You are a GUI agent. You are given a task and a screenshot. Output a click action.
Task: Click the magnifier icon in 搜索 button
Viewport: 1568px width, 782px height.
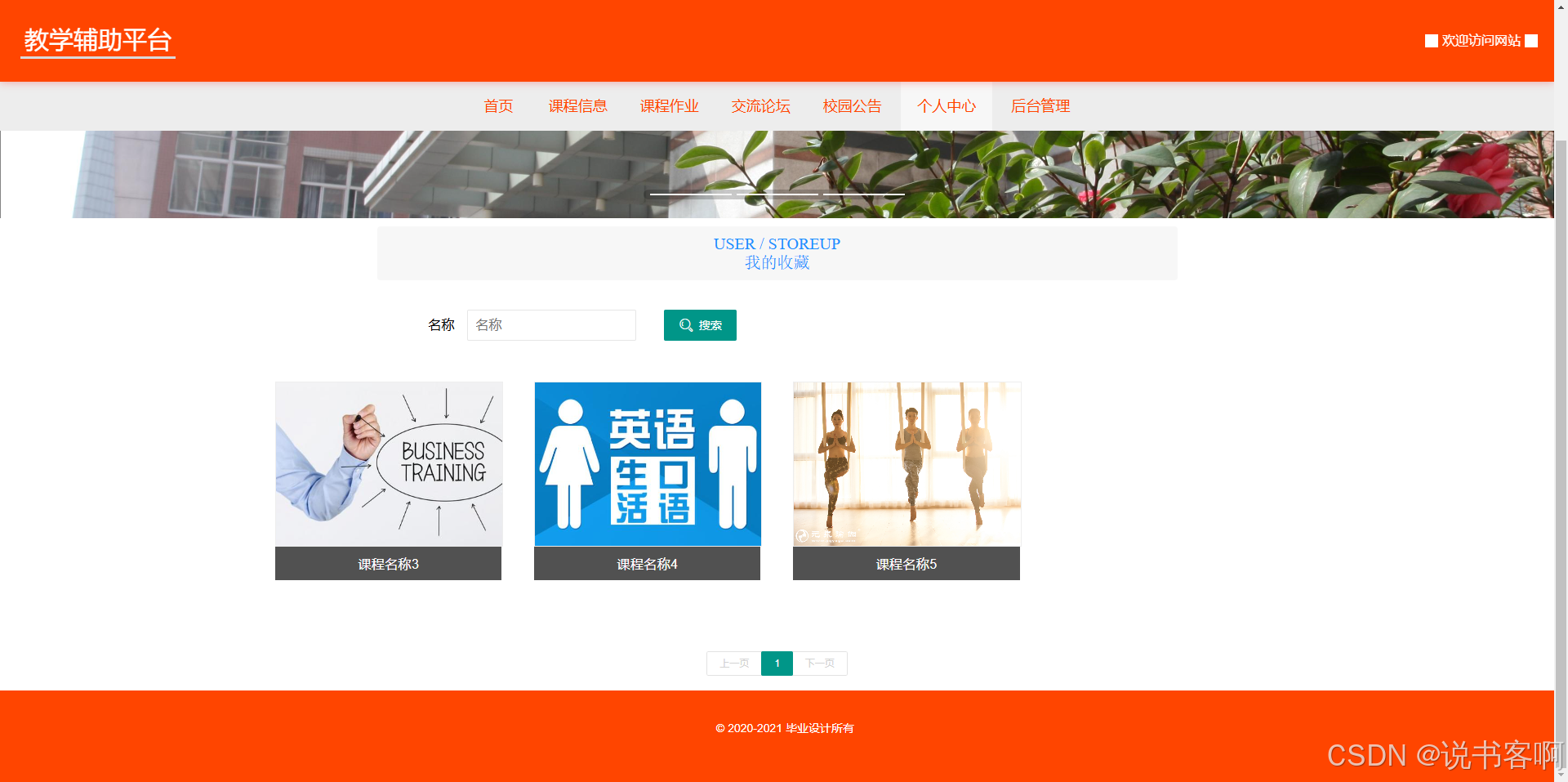(x=686, y=325)
